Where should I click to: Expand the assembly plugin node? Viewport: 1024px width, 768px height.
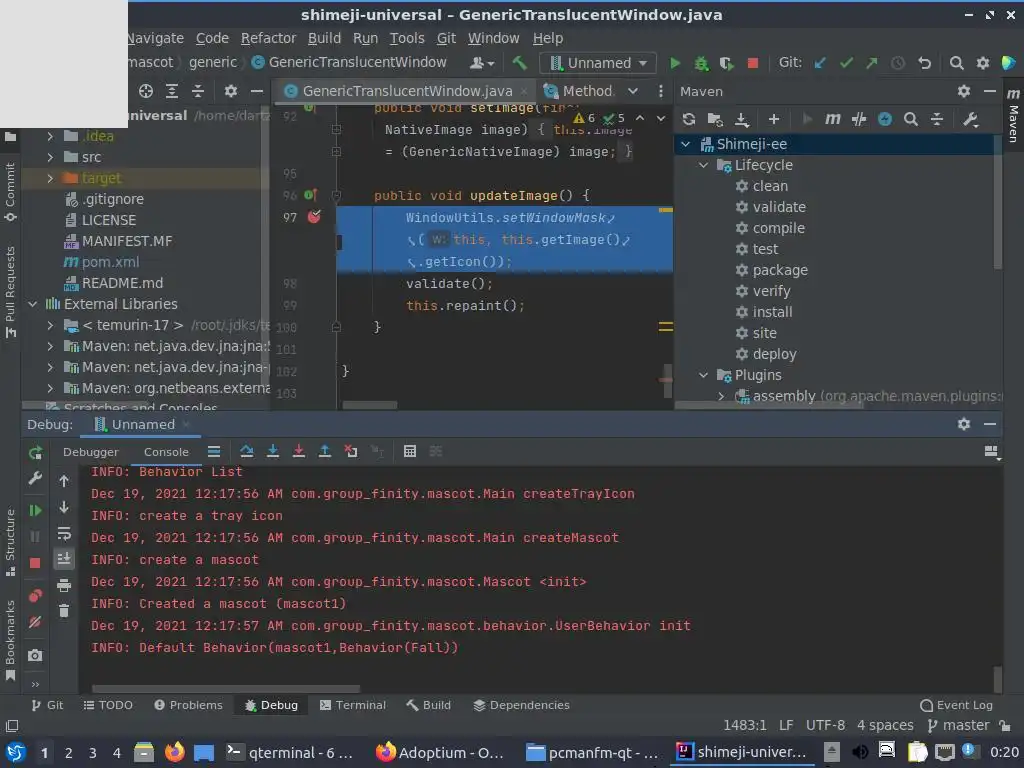(721, 396)
